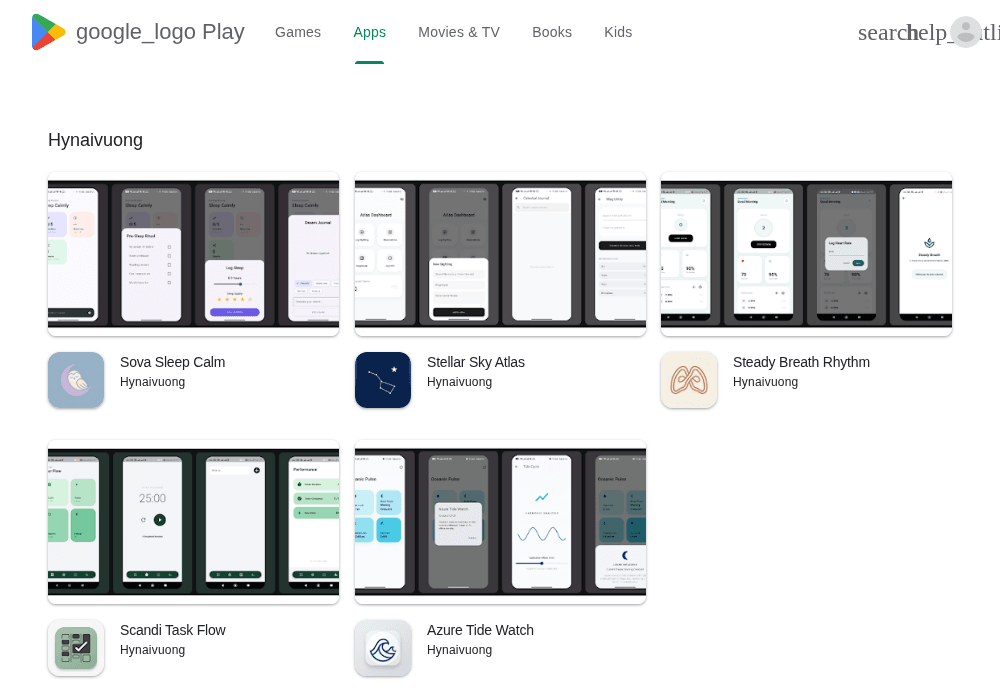Switch to the Kids tab
Viewport: 1000px width, 700px height.
point(618,32)
